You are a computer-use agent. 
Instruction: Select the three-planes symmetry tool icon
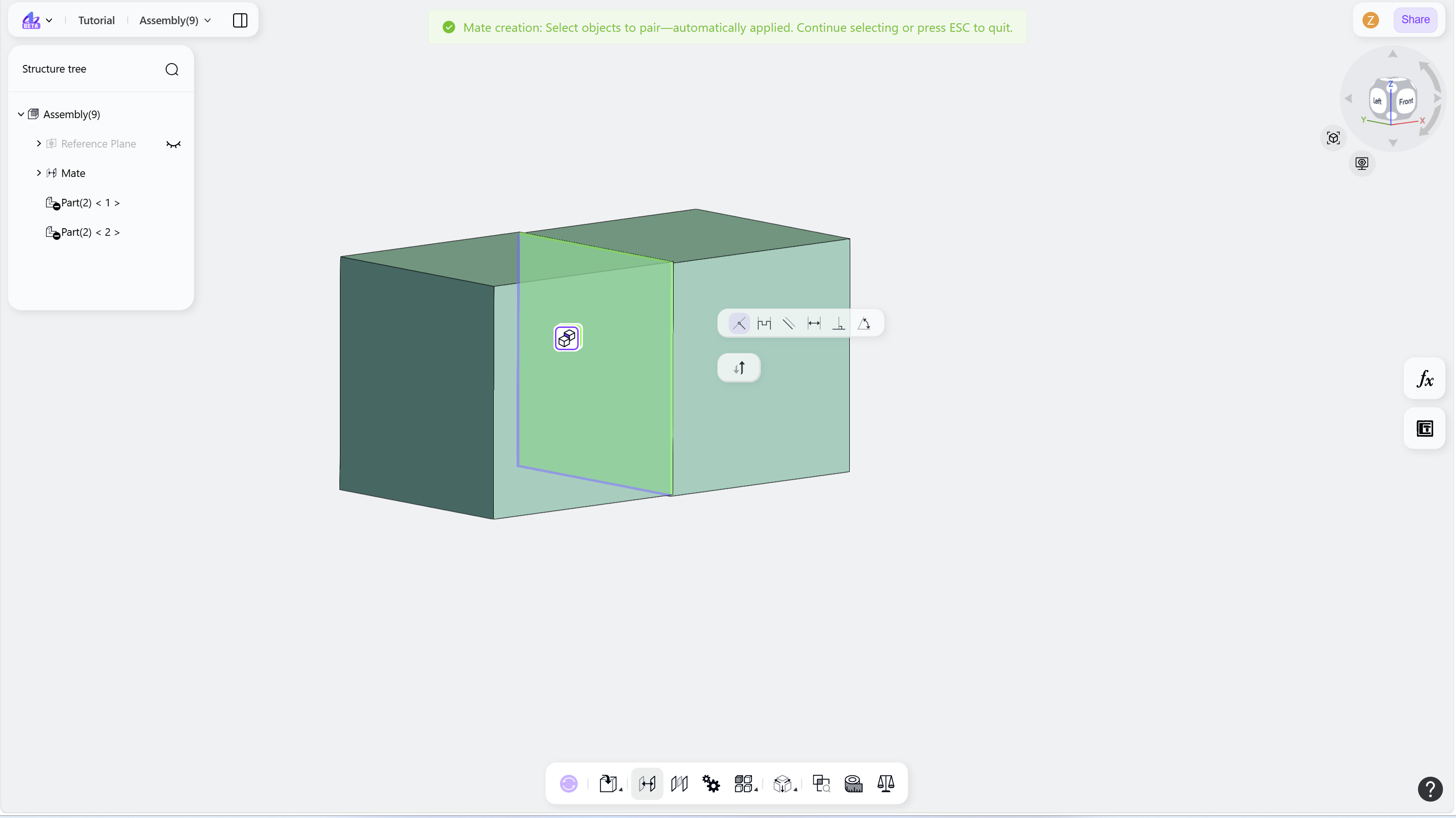click(679, 783)
